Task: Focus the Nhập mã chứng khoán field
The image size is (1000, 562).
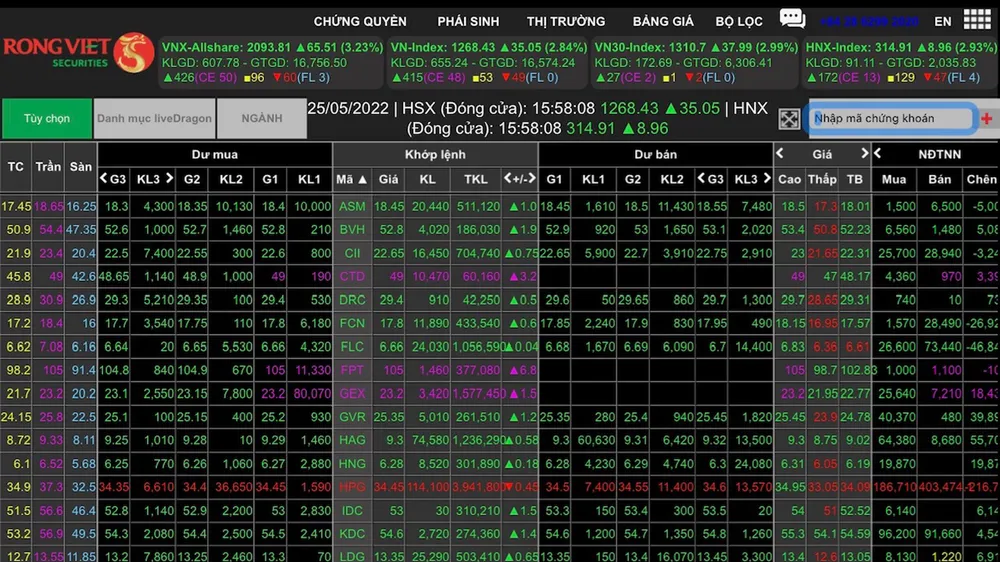Action: point(890,119)
